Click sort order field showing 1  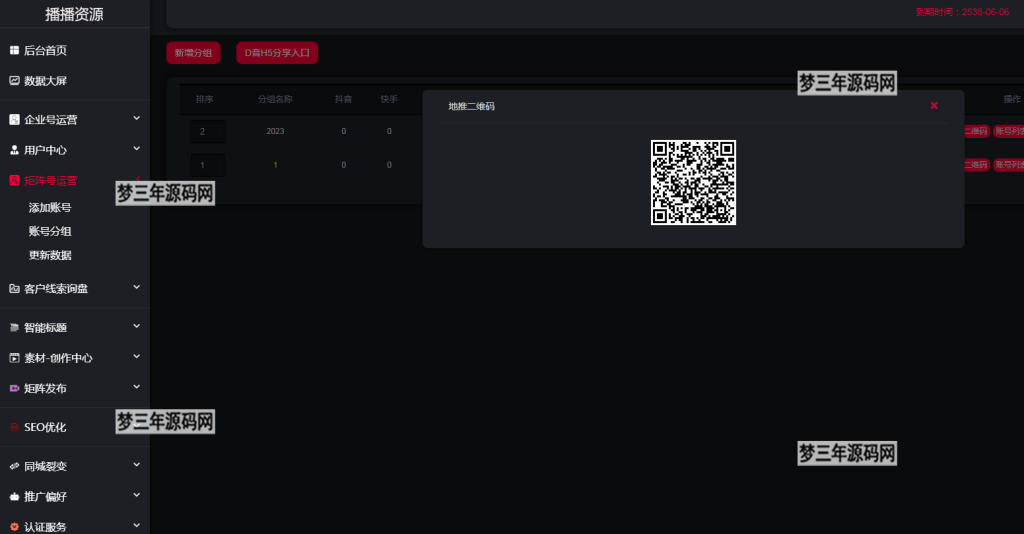(x=208, y=165)
